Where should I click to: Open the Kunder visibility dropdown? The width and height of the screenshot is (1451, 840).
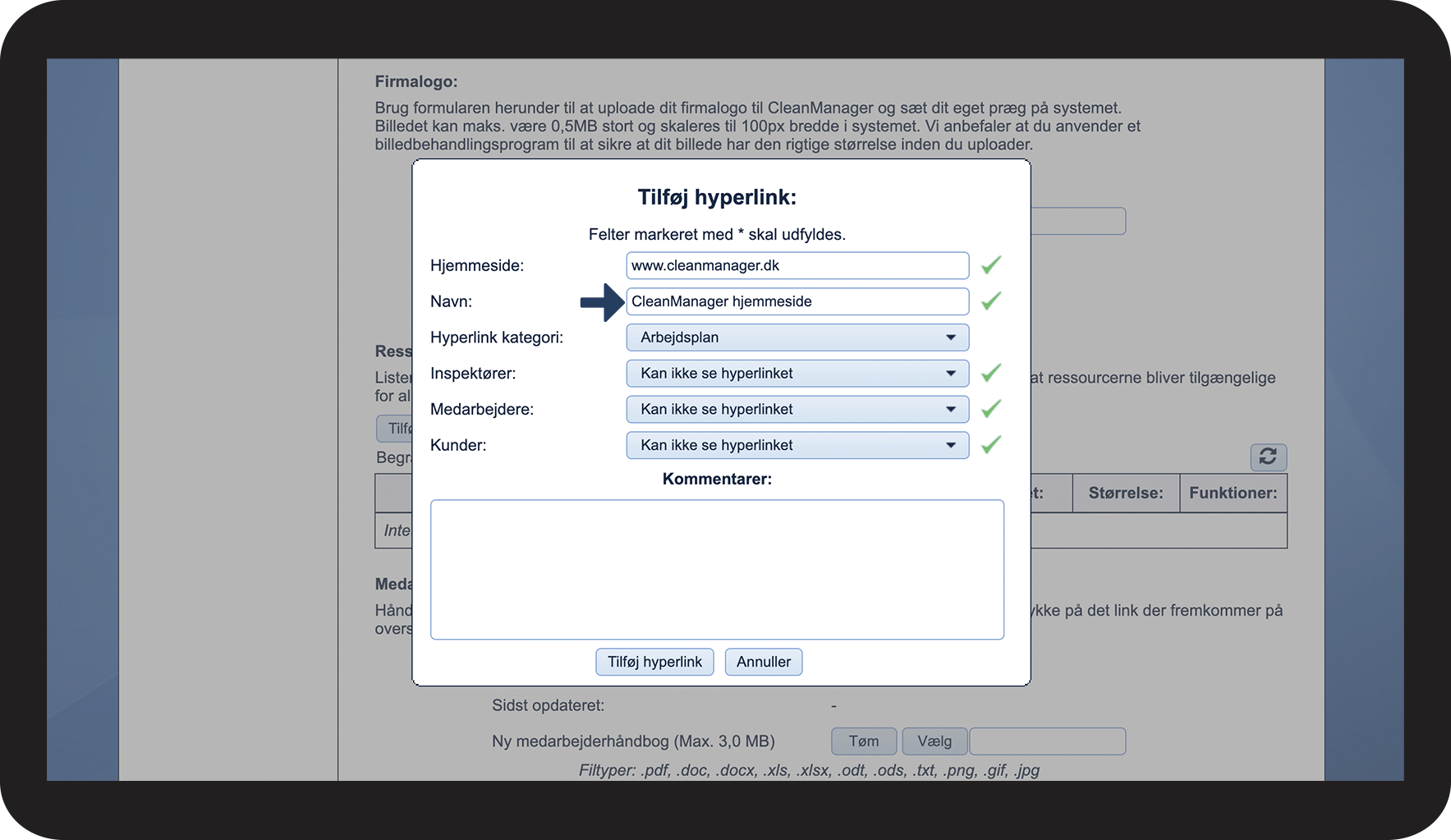coord(797,445)
